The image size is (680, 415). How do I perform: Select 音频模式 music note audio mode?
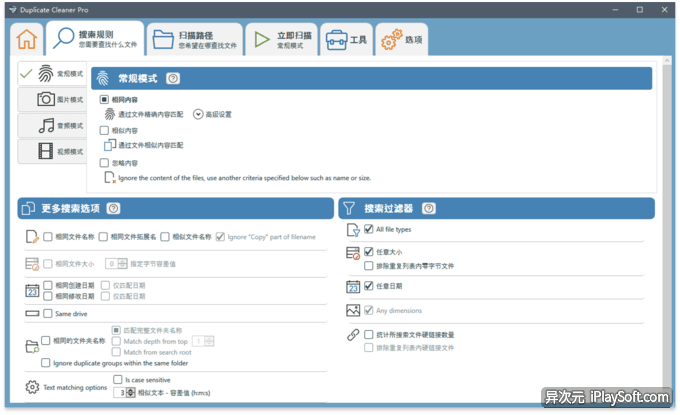click(x=52, y=126)
